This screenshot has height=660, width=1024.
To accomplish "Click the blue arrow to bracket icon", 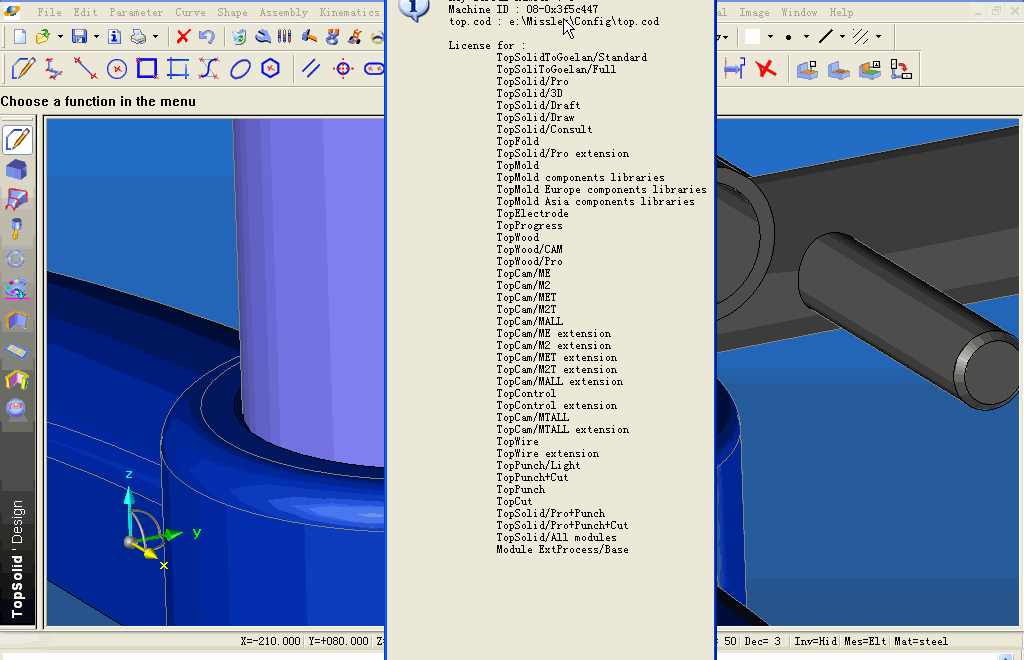I will [x=734, y=69].
